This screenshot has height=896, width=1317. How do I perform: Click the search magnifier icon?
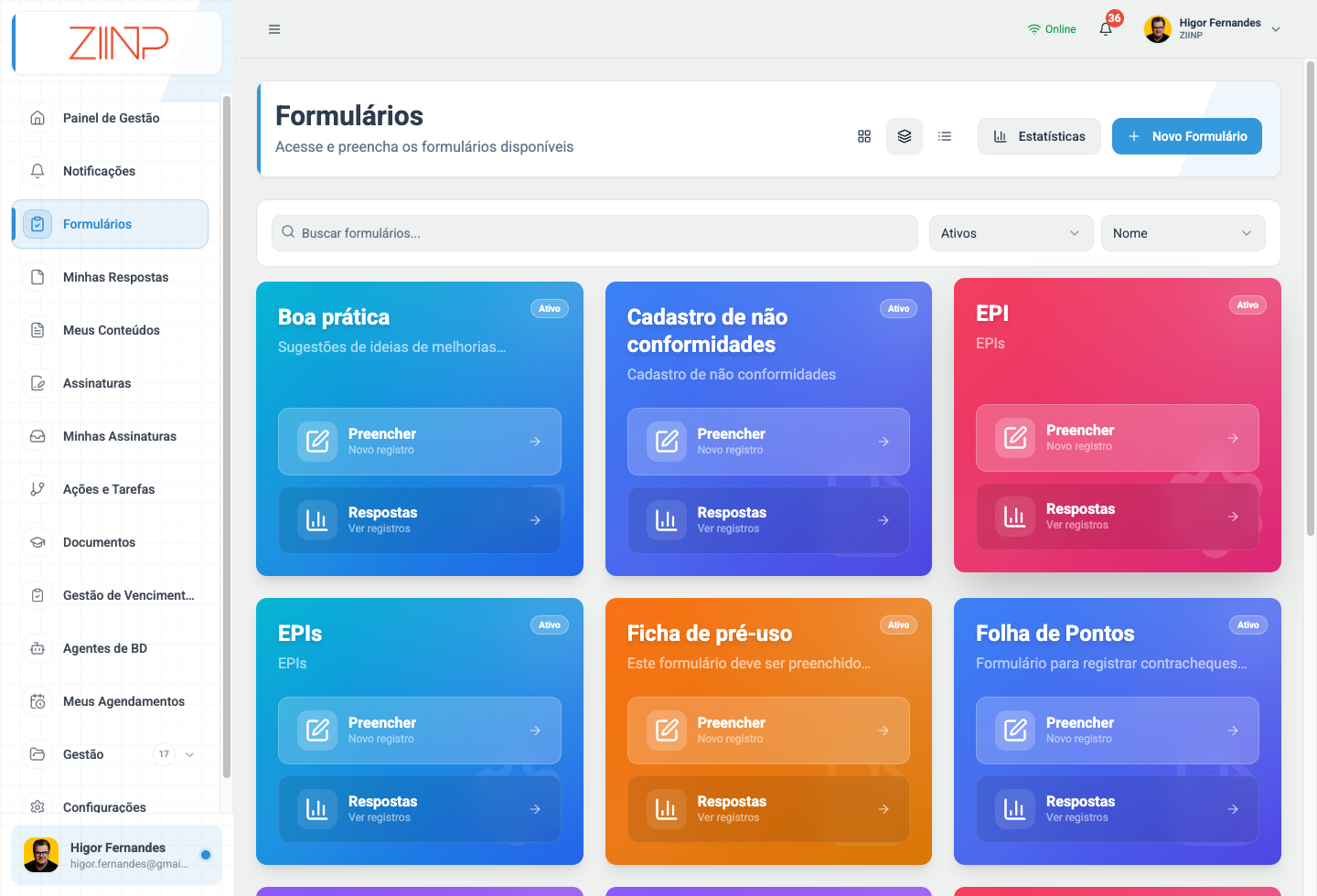click(288, 232)
